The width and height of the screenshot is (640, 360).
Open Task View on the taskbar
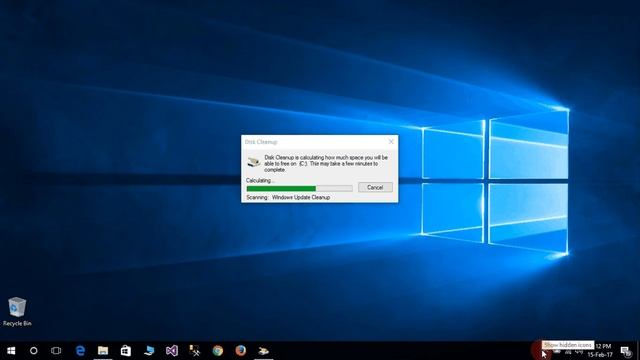coord(56,351)
